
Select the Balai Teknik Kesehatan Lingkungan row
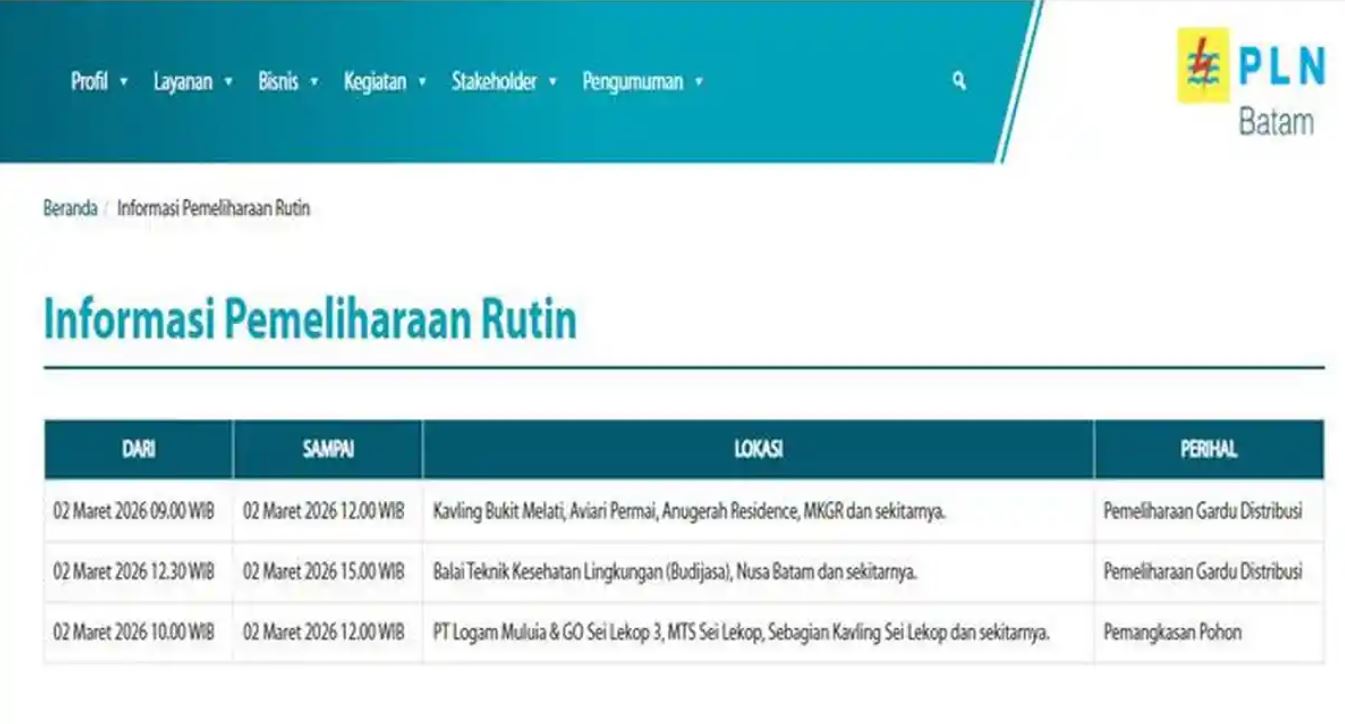(675, 572)
